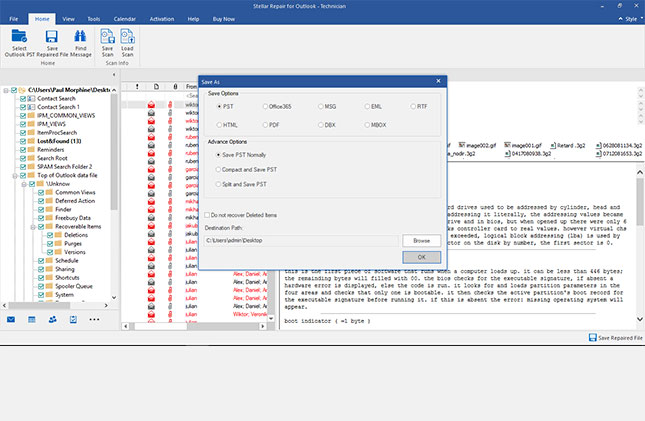Select SPAM Search Folder 2
Image resolution: width=645 pixels, height=421 pixels.
65,167
